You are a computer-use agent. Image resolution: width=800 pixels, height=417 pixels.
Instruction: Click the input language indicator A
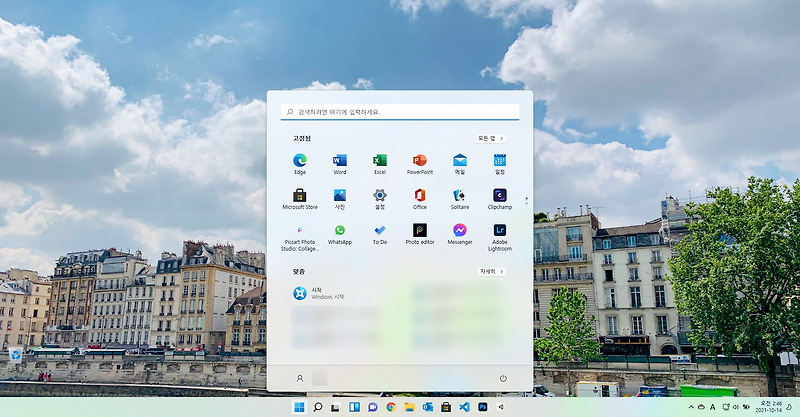(x=713, y=407)
